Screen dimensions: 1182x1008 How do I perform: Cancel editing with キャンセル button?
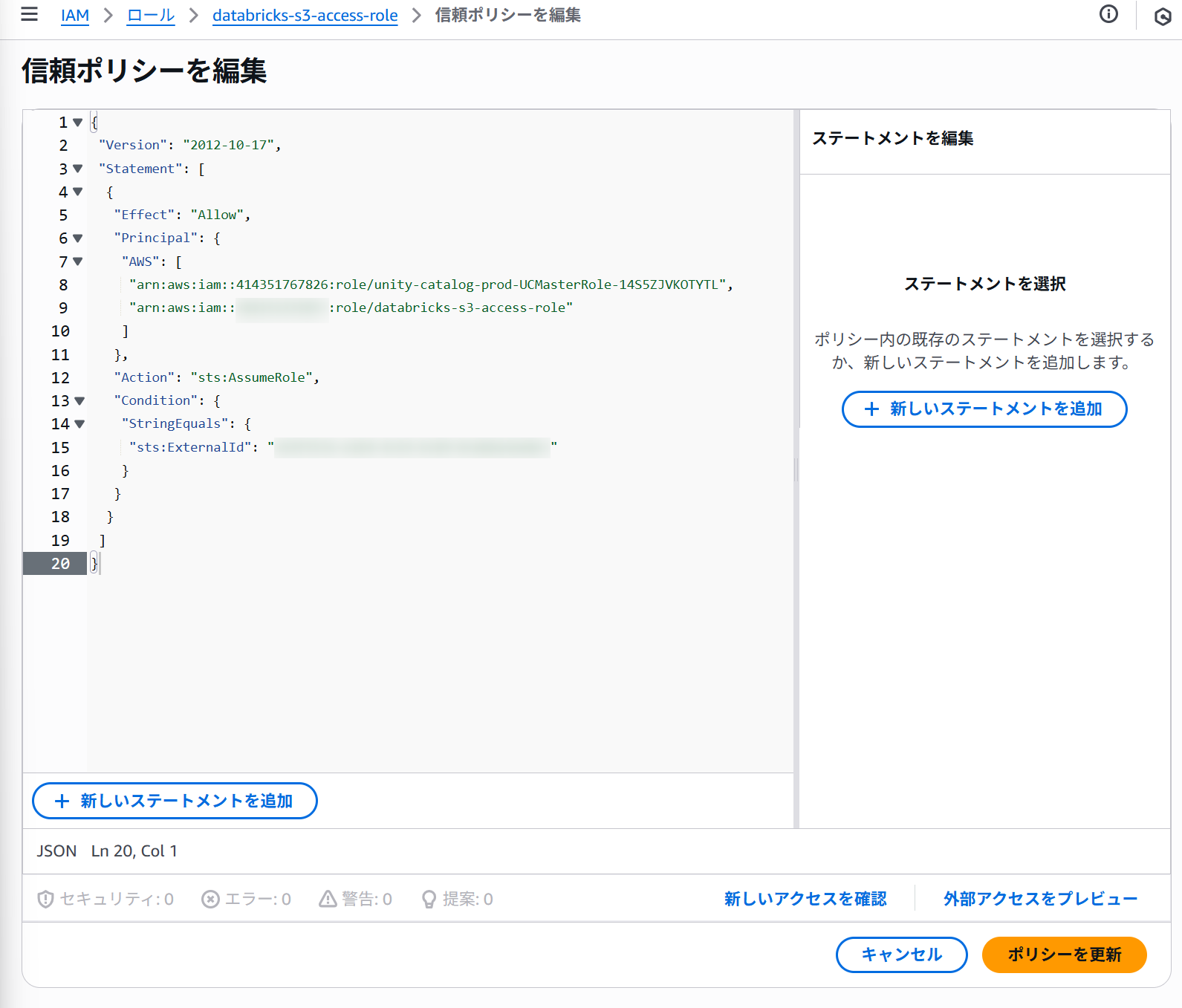[902, 955]
